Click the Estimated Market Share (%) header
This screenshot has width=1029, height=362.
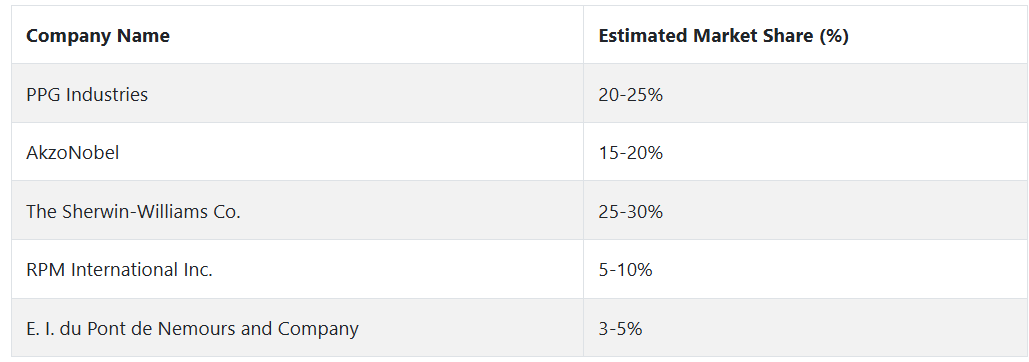(x=723, y=35)
